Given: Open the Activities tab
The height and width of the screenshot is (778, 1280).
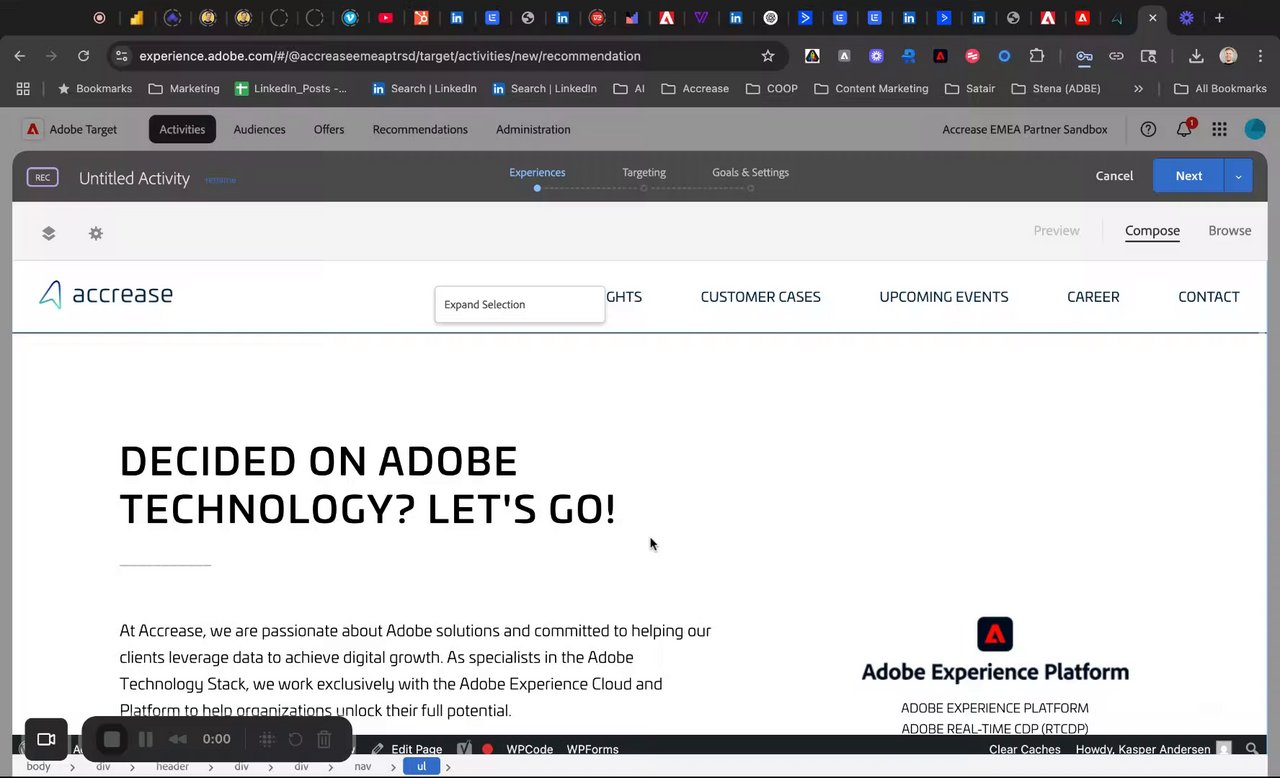Looking at the screenshot, I should pos(182,129).
